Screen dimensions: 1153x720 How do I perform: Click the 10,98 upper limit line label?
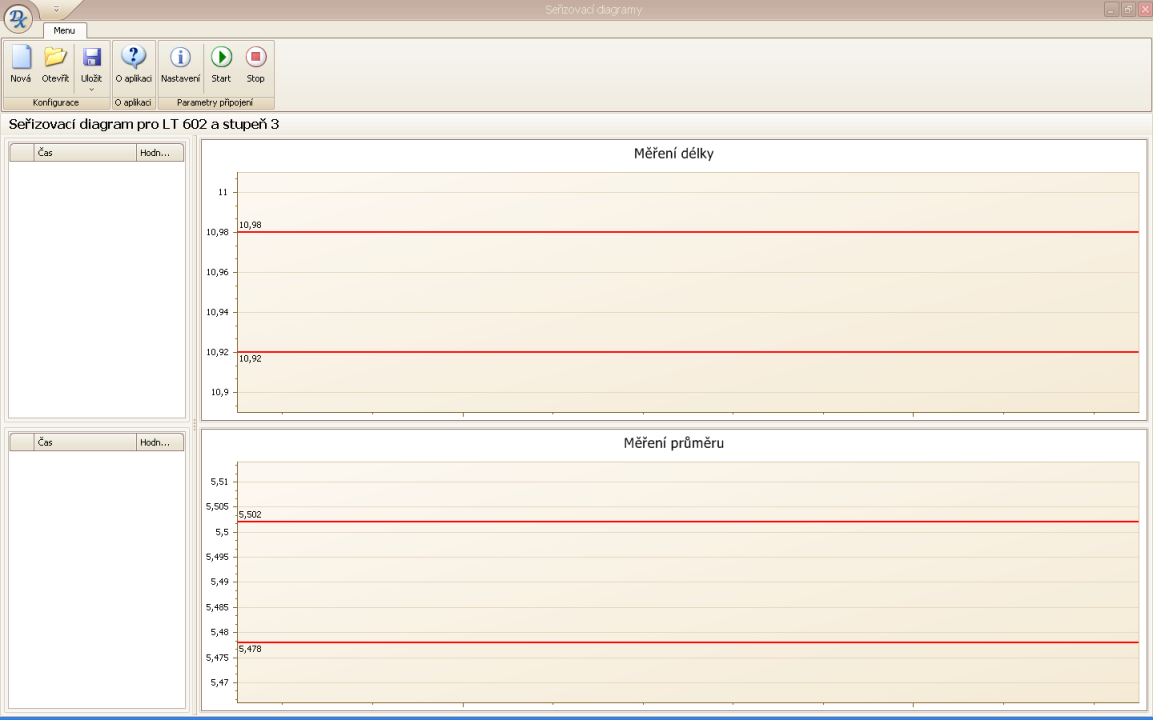point(250,225)
